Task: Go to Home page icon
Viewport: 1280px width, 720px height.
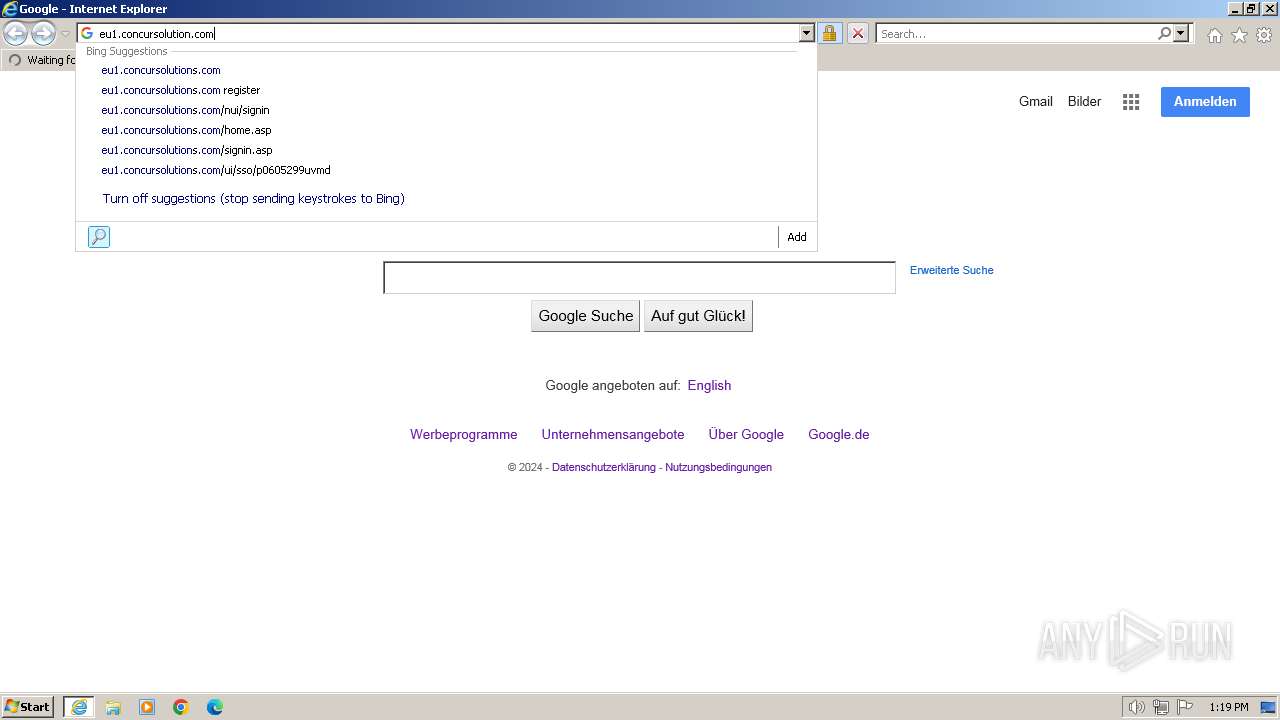Action: [x=1214, y=35]
